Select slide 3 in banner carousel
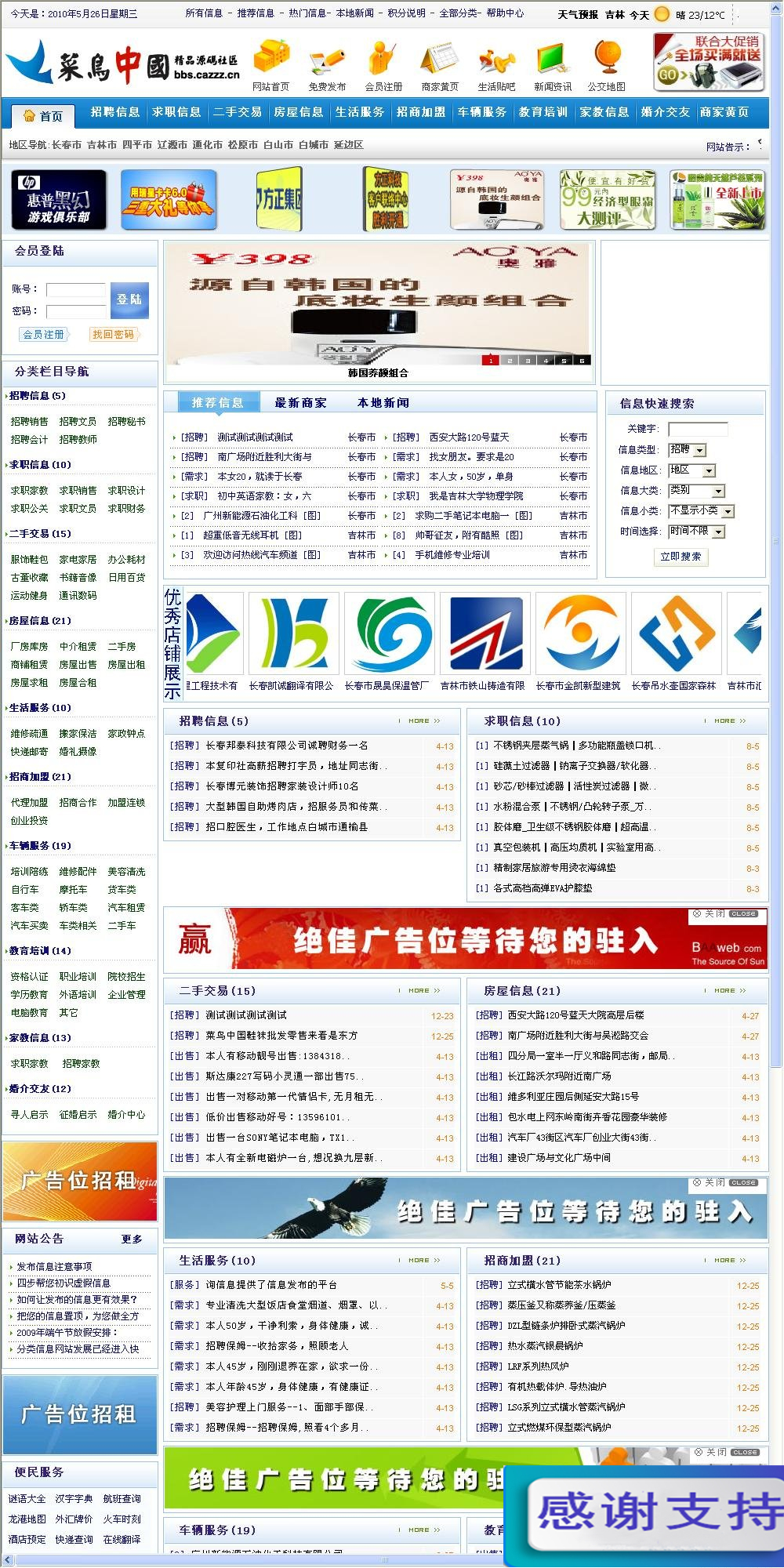 527,360
